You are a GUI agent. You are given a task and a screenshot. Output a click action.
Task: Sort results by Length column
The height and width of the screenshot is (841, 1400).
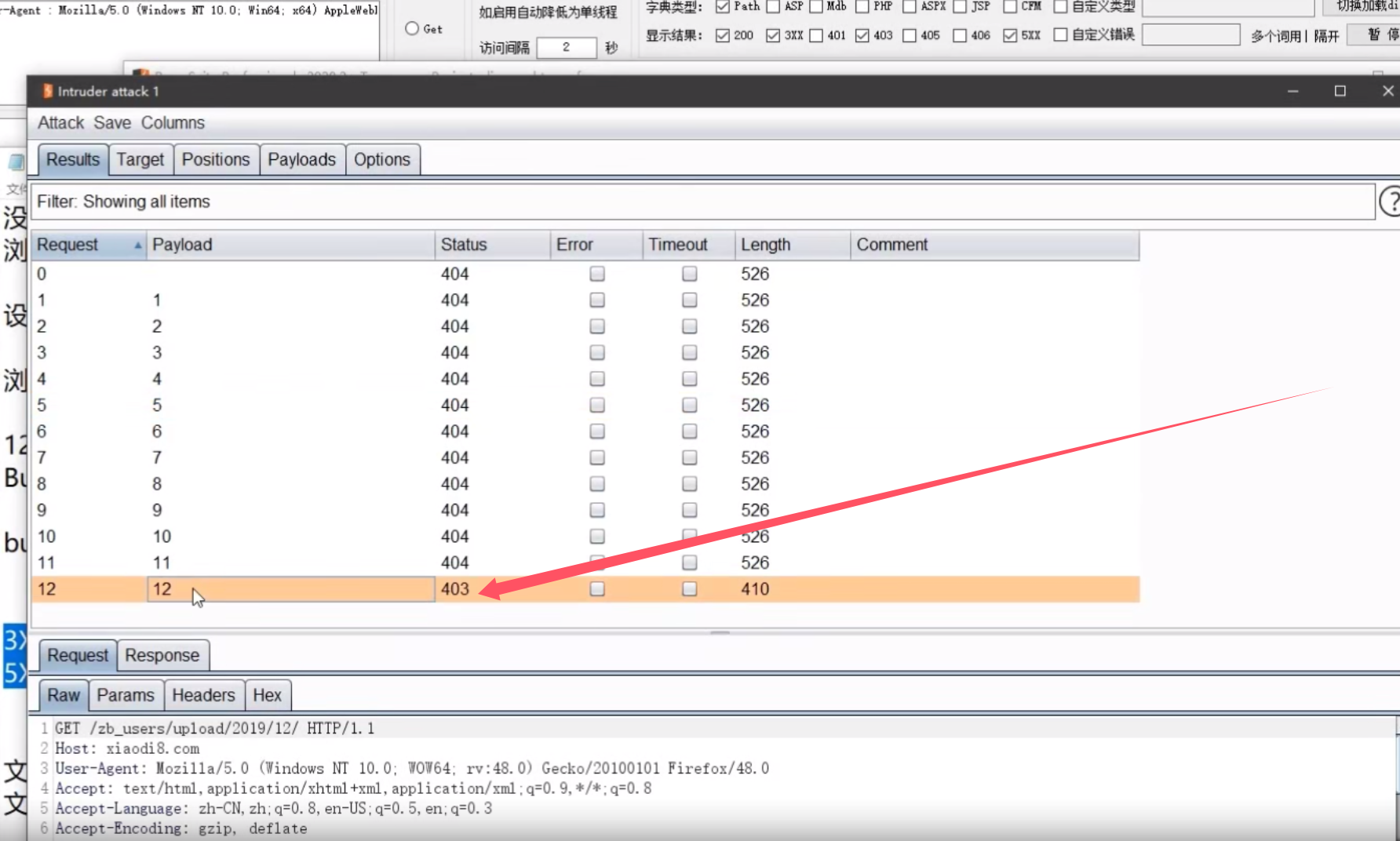tap(793, 245)
